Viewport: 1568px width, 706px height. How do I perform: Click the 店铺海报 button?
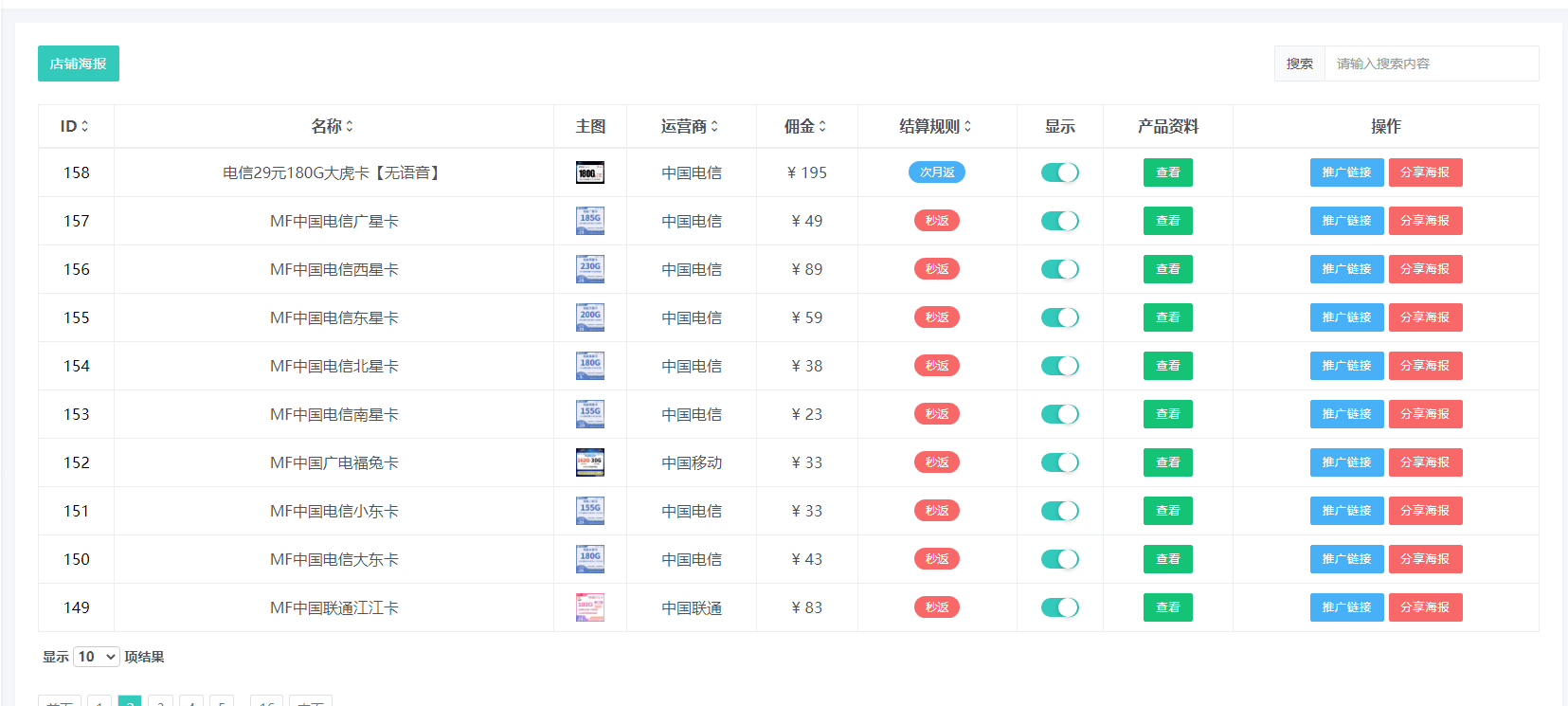79,63
